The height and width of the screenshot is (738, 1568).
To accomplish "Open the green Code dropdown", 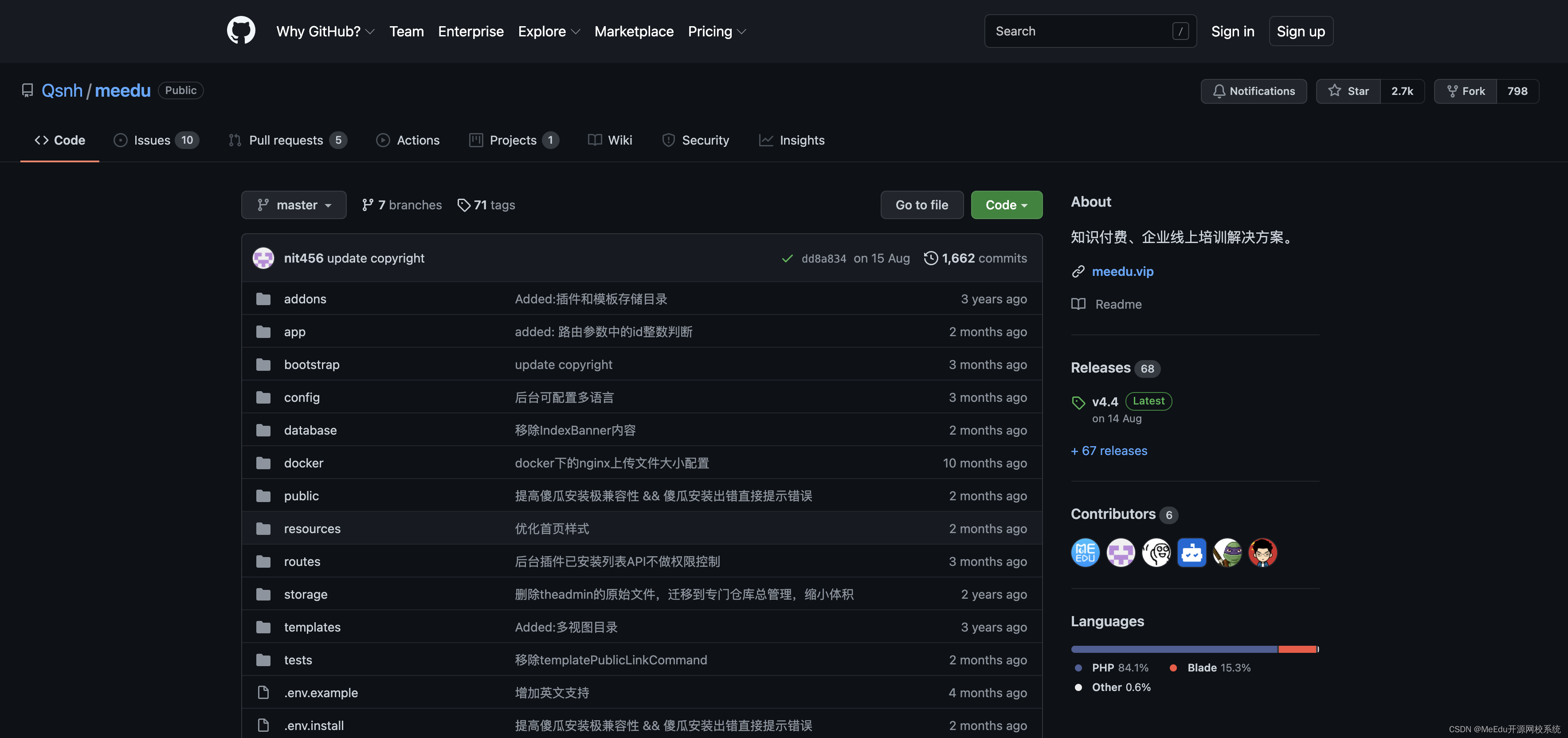I will click(x=1006, y=205).
